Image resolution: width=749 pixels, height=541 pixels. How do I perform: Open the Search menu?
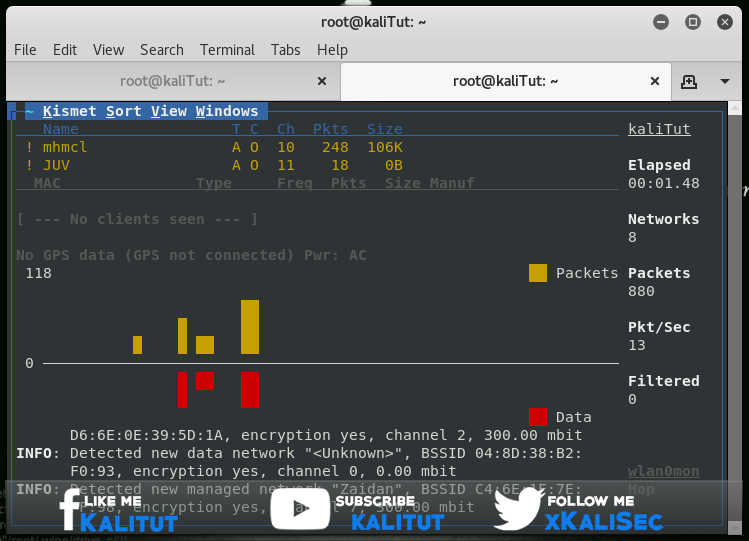(161, 50)
